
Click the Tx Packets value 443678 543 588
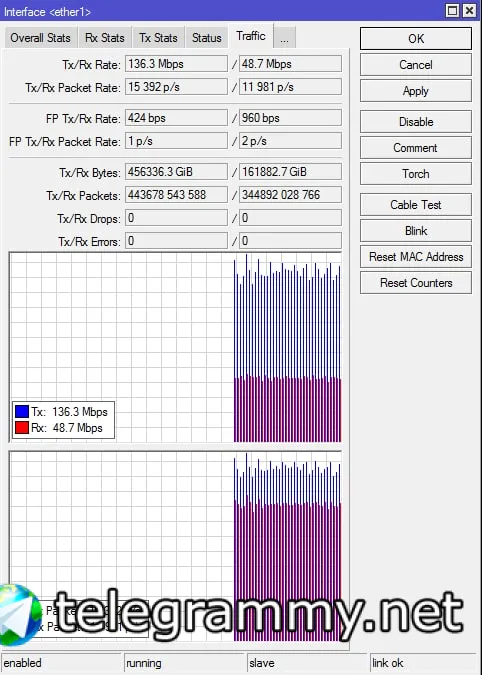tap(176, 195)
